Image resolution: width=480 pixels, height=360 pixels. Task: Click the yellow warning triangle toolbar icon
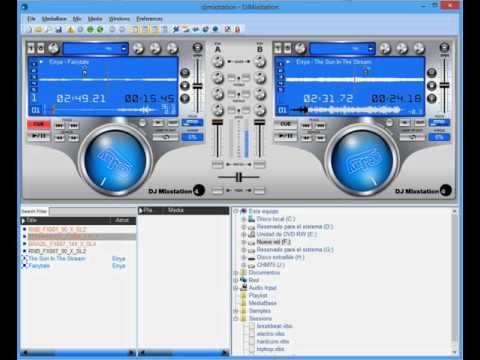[70, 29]
